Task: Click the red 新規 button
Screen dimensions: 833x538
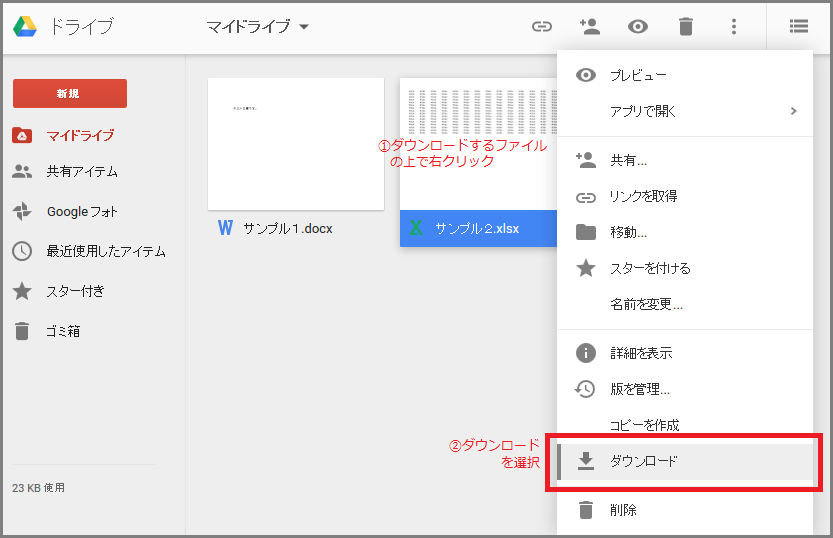Action: (x=70, y=93)
